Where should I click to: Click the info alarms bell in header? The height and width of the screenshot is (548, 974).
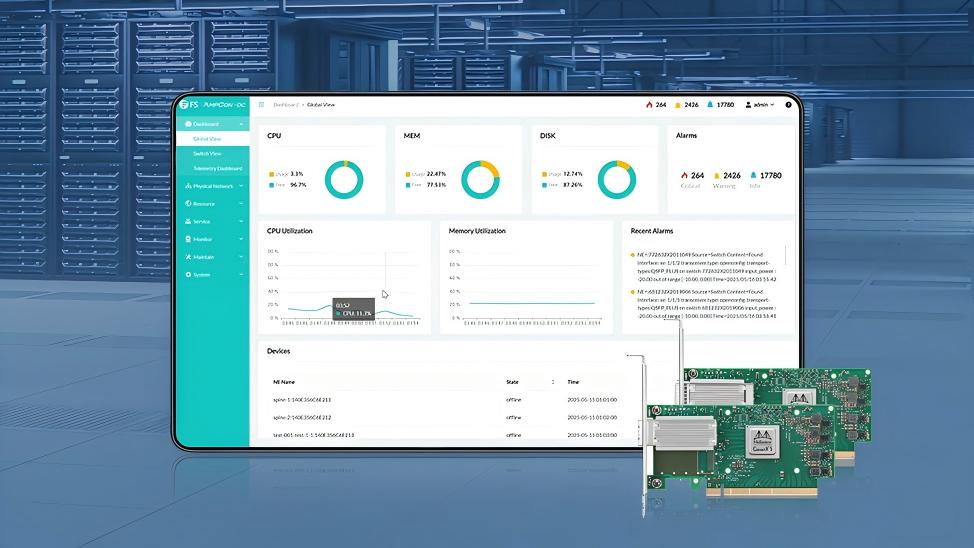click(710, 104)
